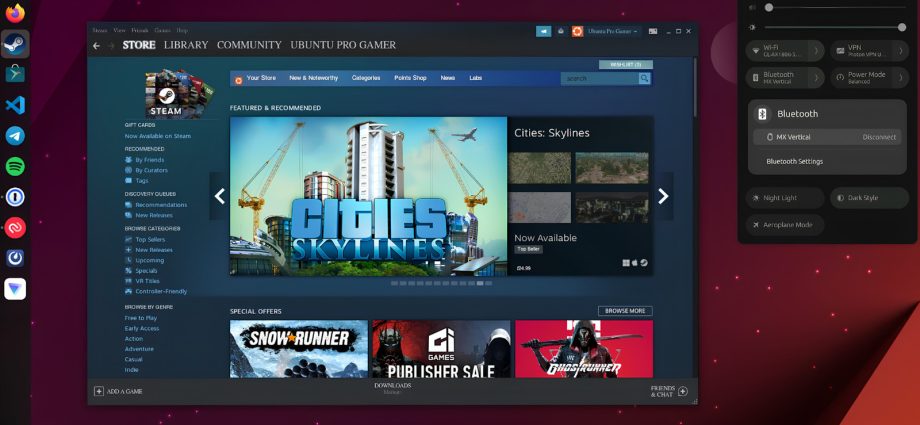The height and width of the screenshot is (425, 920).
Task: Open the Ubuntu Pro Gamer account dropdown
Action: click(613, 31)
